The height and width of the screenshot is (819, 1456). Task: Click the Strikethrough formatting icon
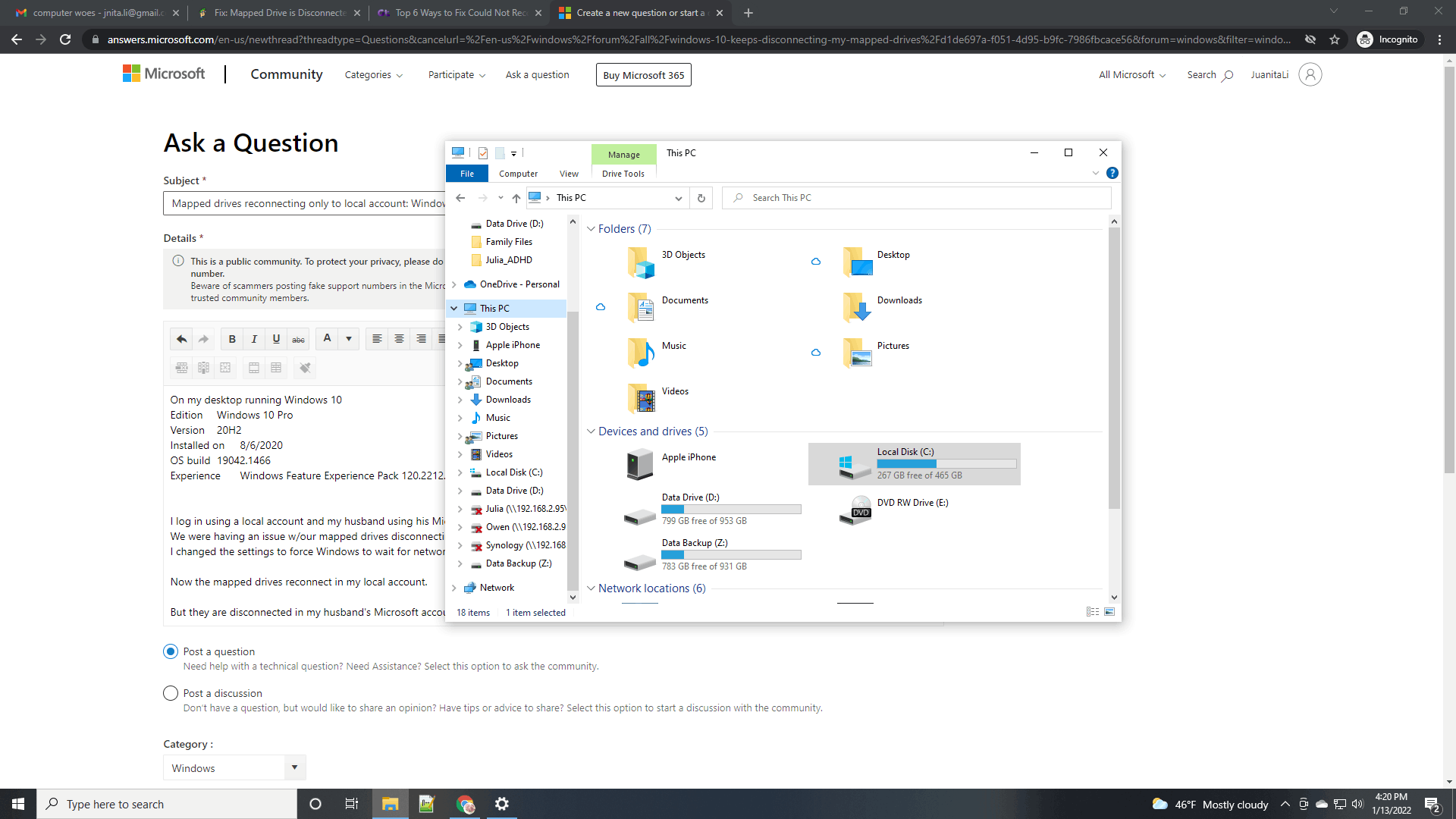click(299, 339)
